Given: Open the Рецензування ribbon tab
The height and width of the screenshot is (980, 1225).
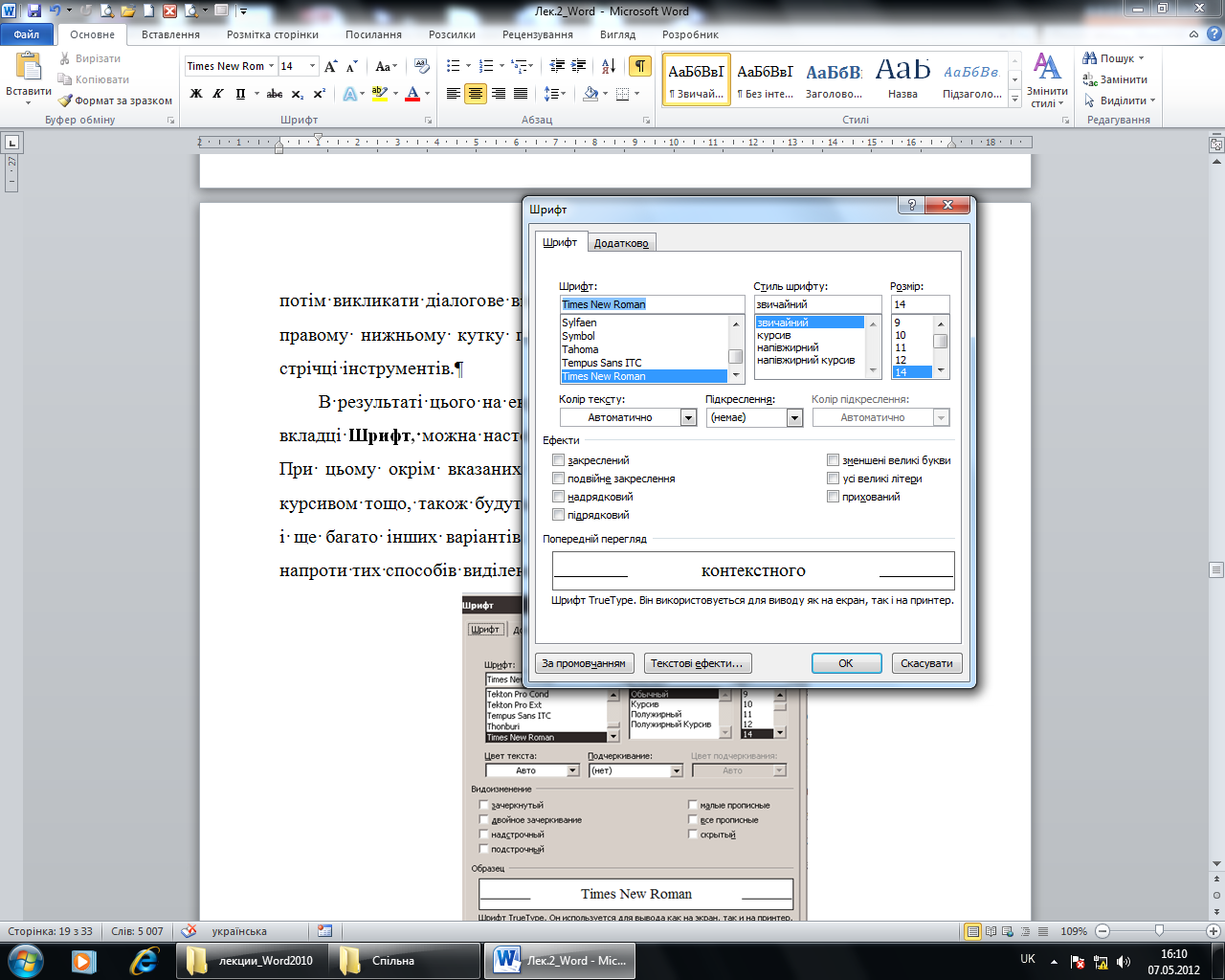Looking at the screenshot, I should (x=538, y=34).
